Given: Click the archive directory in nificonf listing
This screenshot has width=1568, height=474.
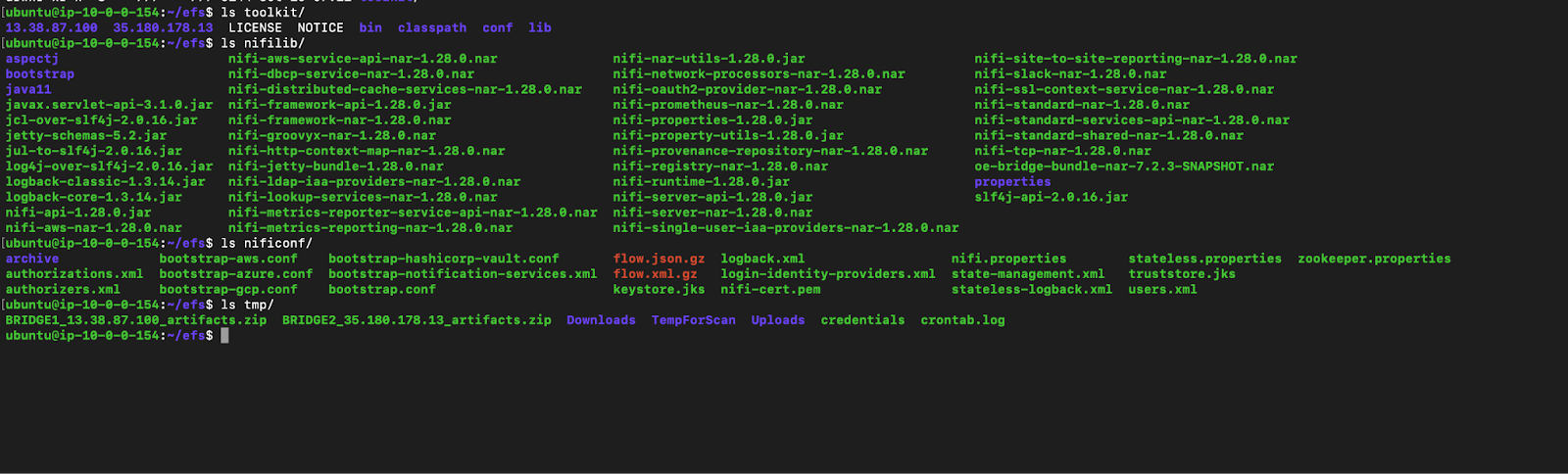Looking at the screenshot, I should pyautogui.click(x=32, y=259).
